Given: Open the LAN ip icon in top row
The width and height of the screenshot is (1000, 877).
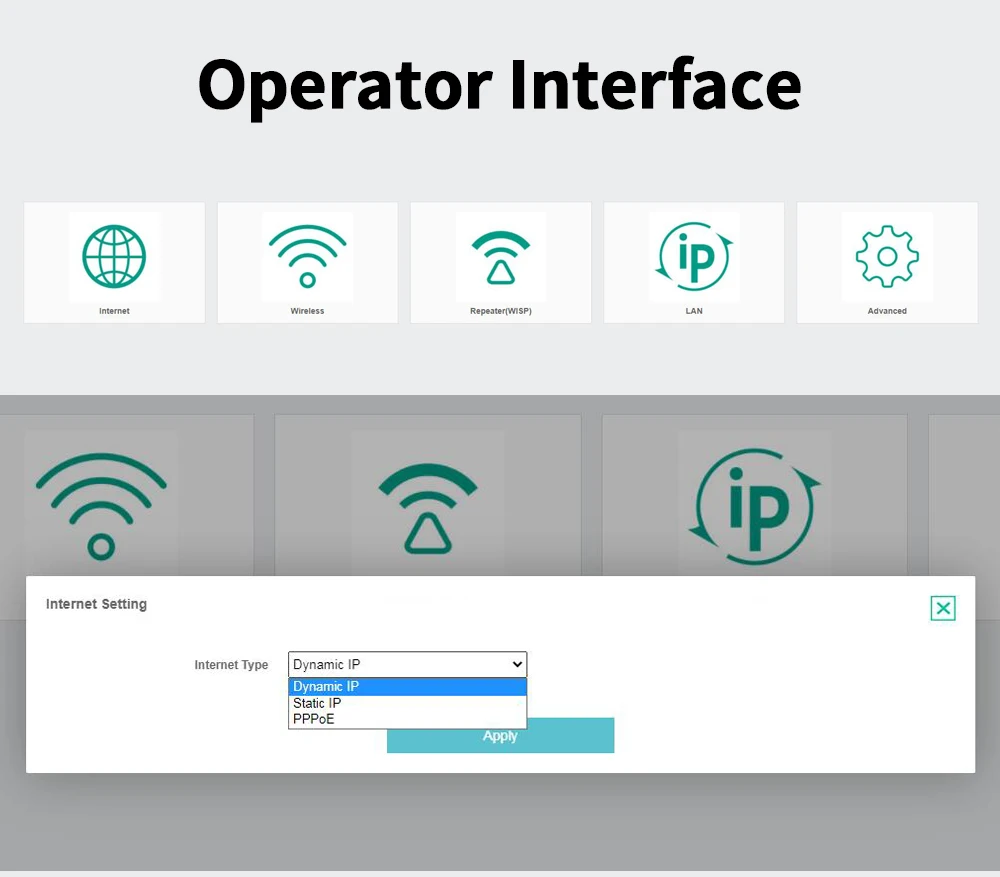Looking at the screenshot, I should tap(694, 256).
